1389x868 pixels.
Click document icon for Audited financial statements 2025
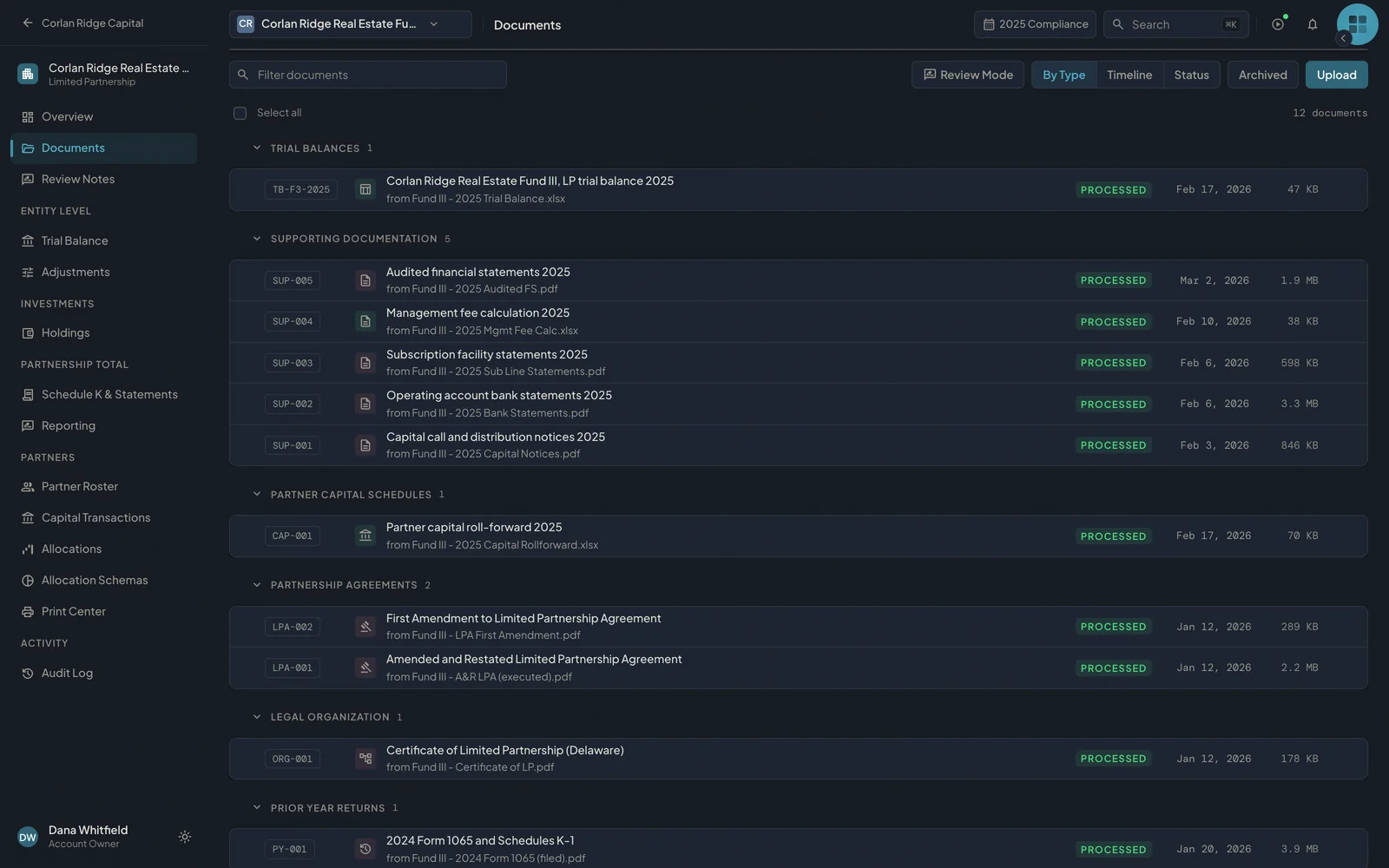pos(365,280)
